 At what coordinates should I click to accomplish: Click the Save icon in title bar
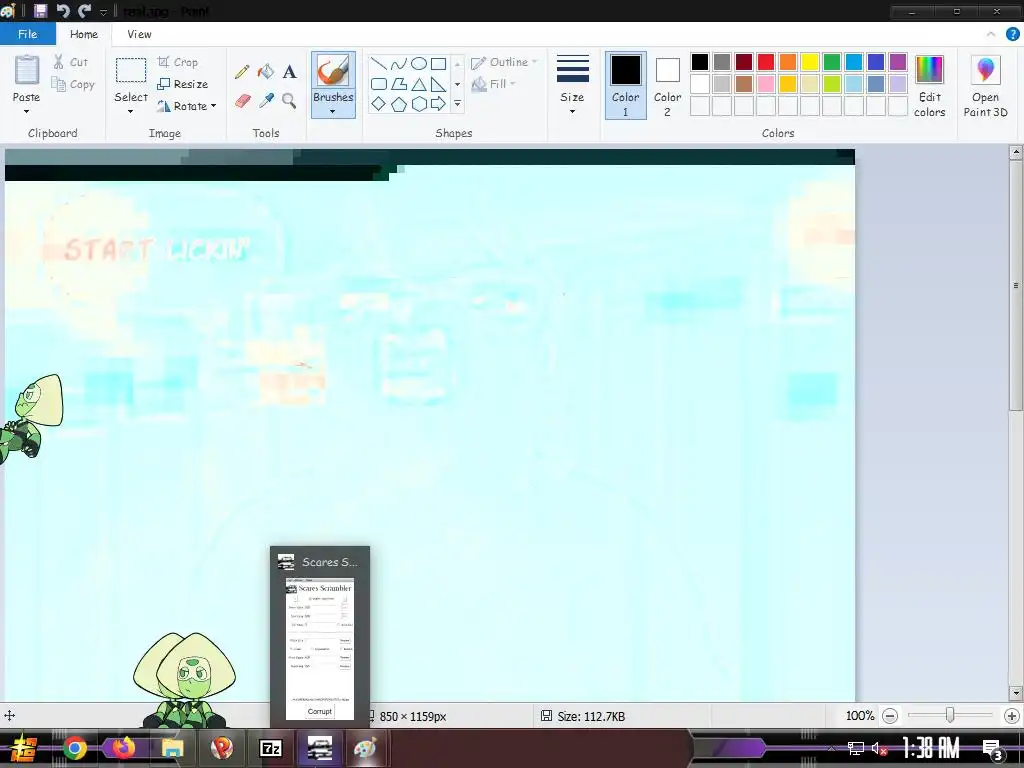40,10
